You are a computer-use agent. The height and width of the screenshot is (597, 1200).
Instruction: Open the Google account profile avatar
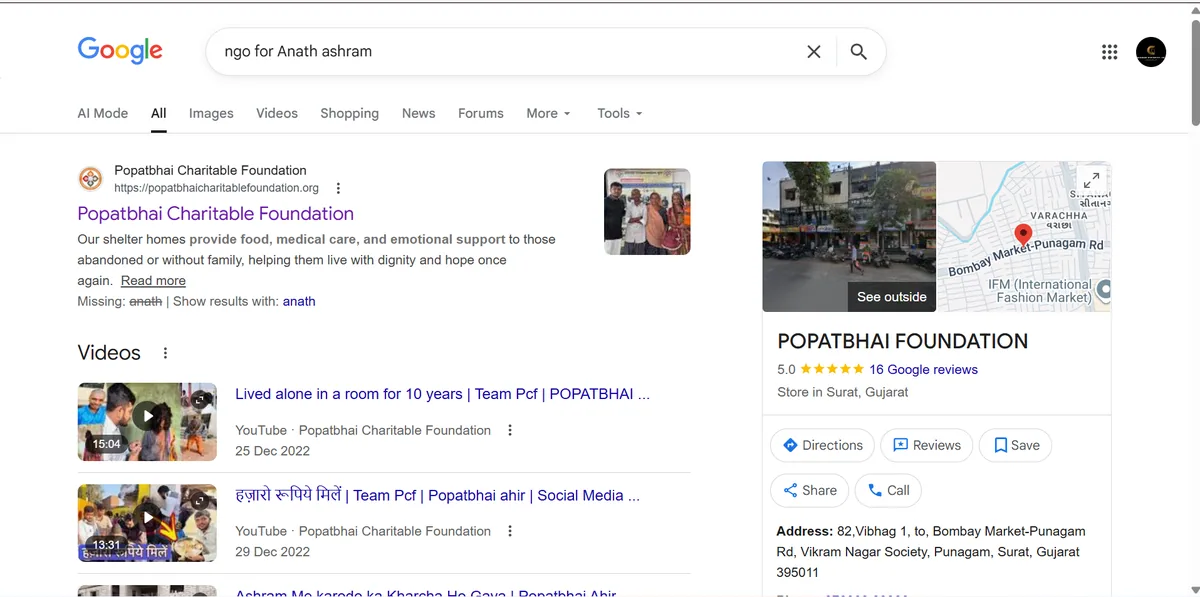1151,52
